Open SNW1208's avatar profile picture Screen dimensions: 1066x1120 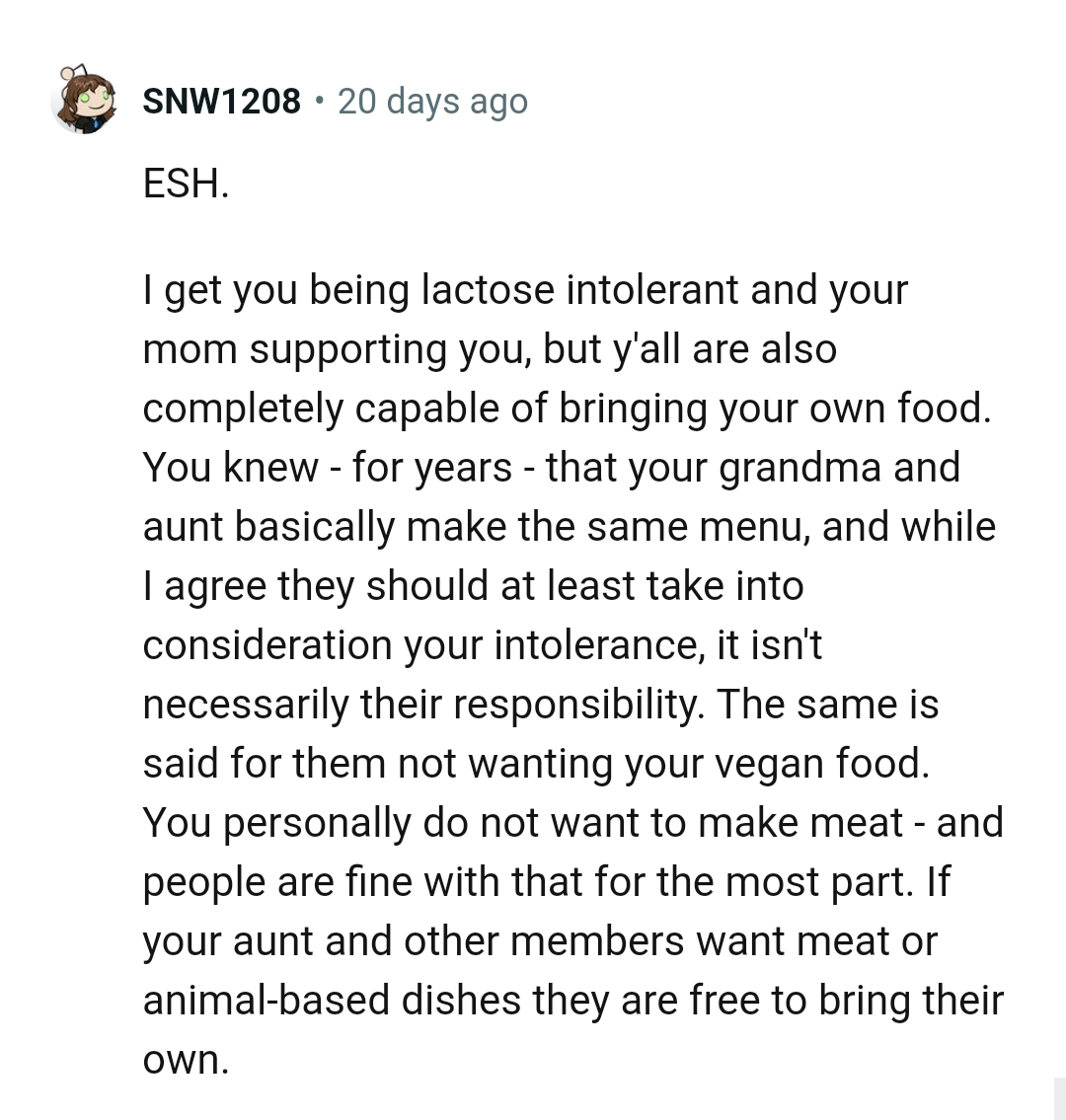tap(84, 101)
